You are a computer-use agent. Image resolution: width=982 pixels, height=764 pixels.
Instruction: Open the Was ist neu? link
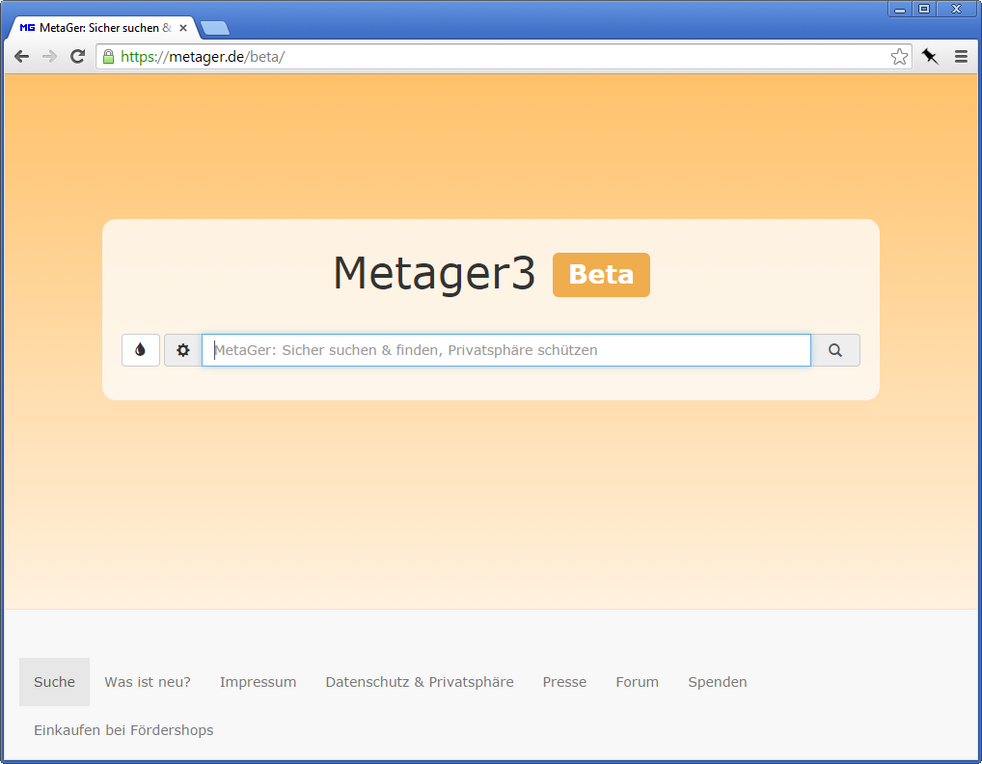tap(147, 682)
